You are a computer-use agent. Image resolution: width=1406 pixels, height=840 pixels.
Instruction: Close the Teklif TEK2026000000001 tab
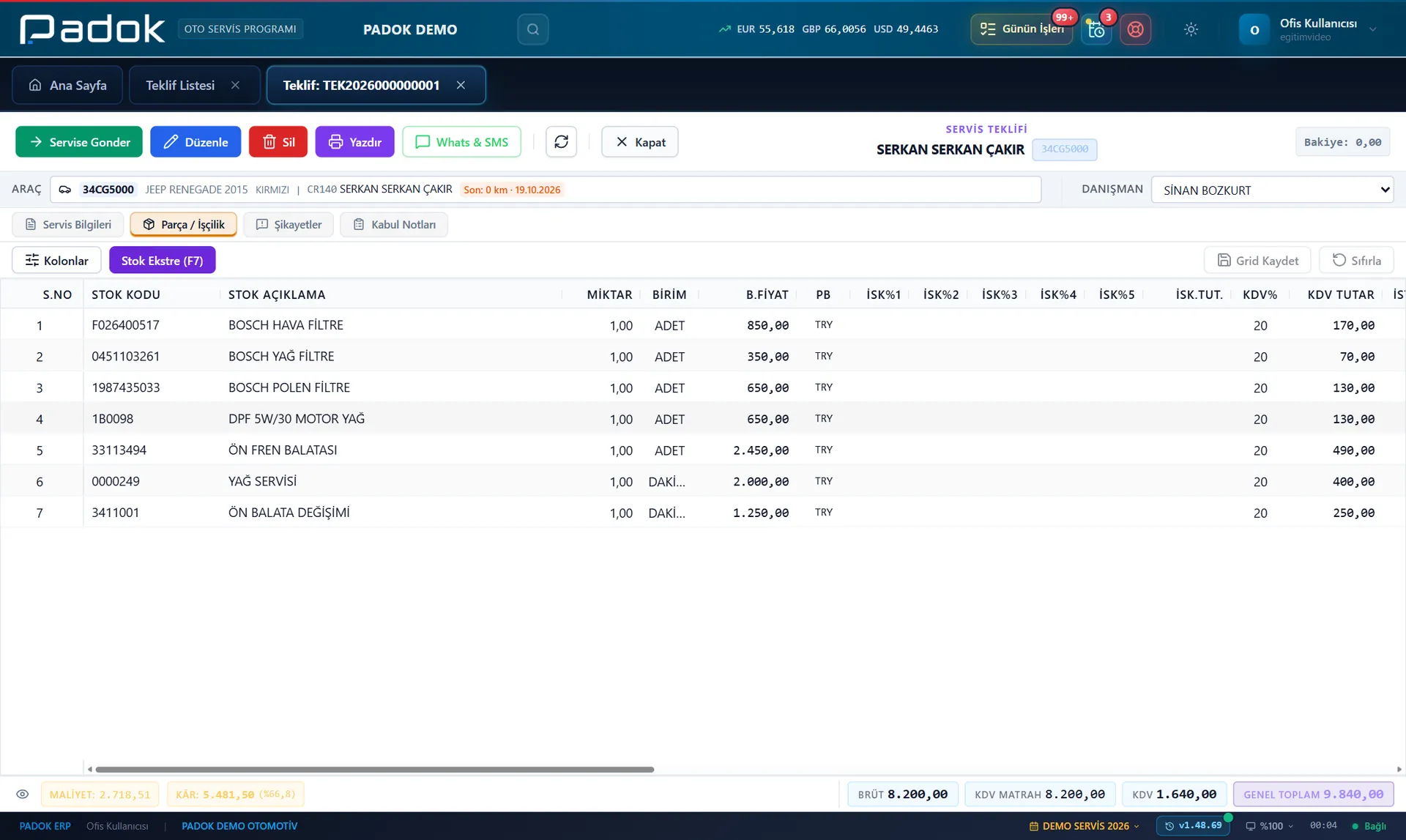point(461,85)
